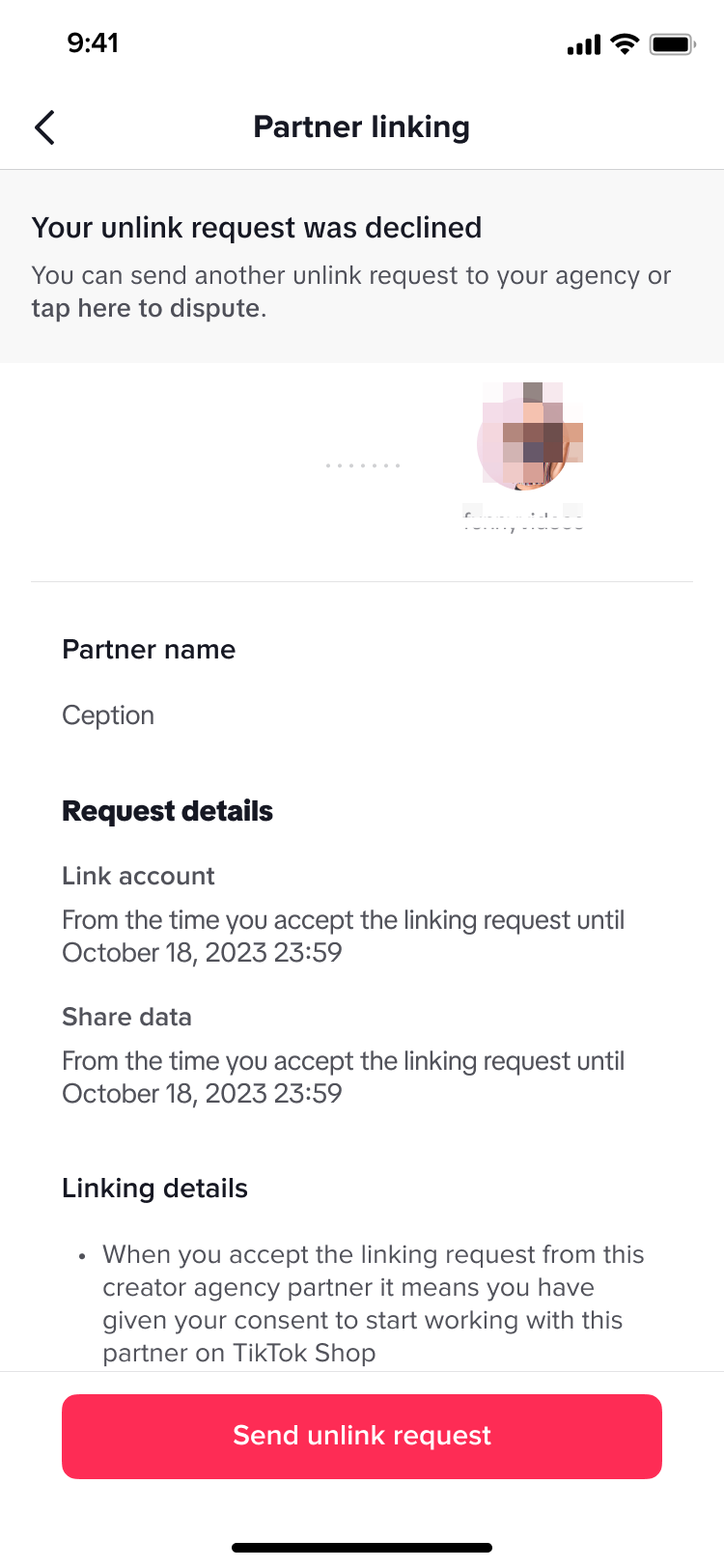
Task: Tap the battery indicator icon
Action: (x=673, y=44)
